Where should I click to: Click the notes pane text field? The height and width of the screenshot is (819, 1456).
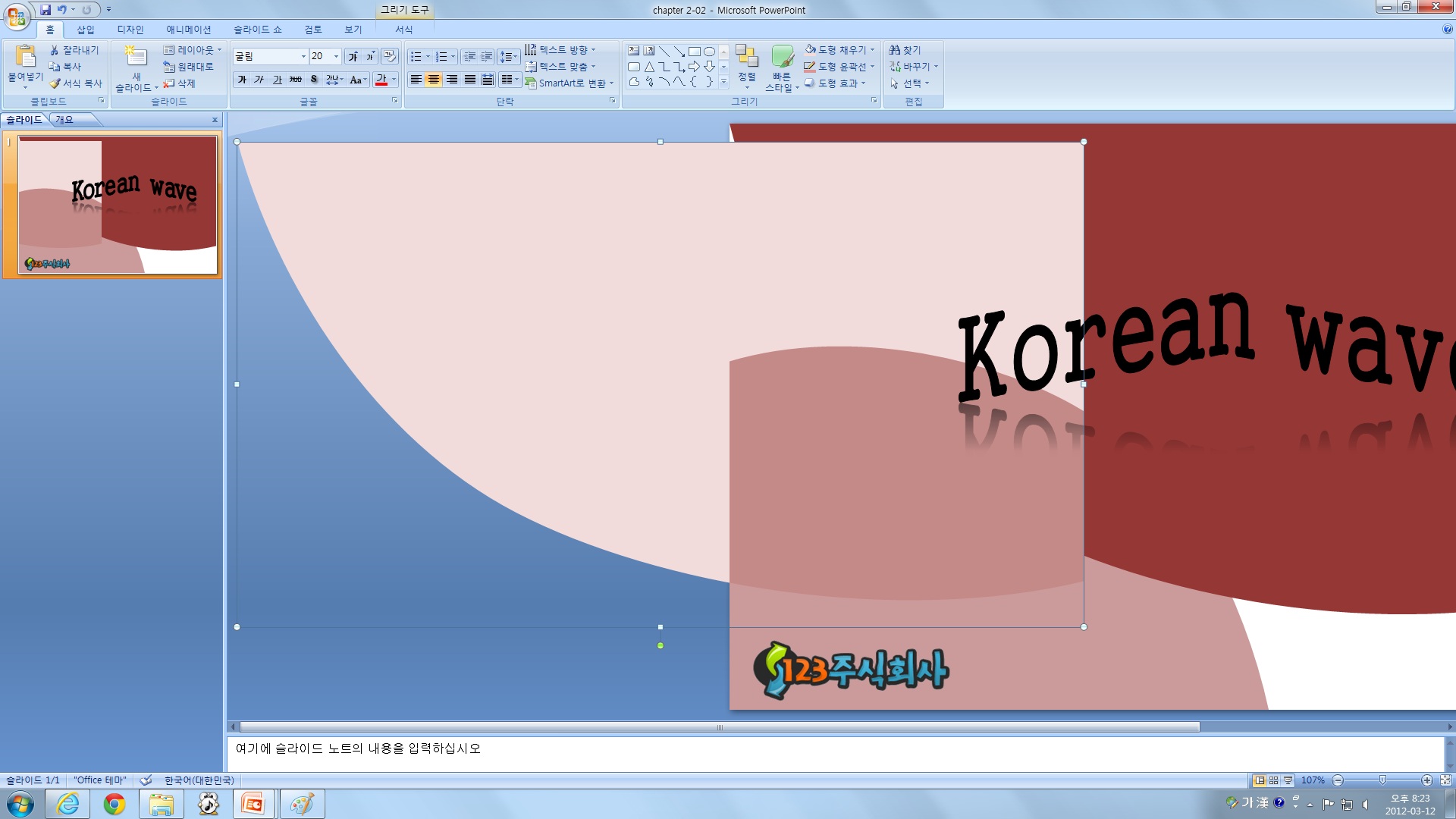[834, 754]
